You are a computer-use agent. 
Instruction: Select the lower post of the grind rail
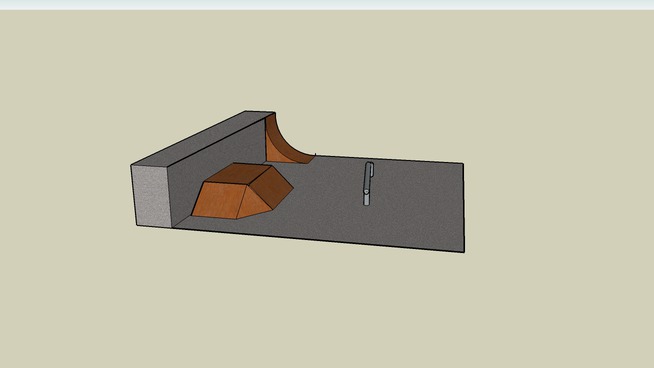click(366, 200)
